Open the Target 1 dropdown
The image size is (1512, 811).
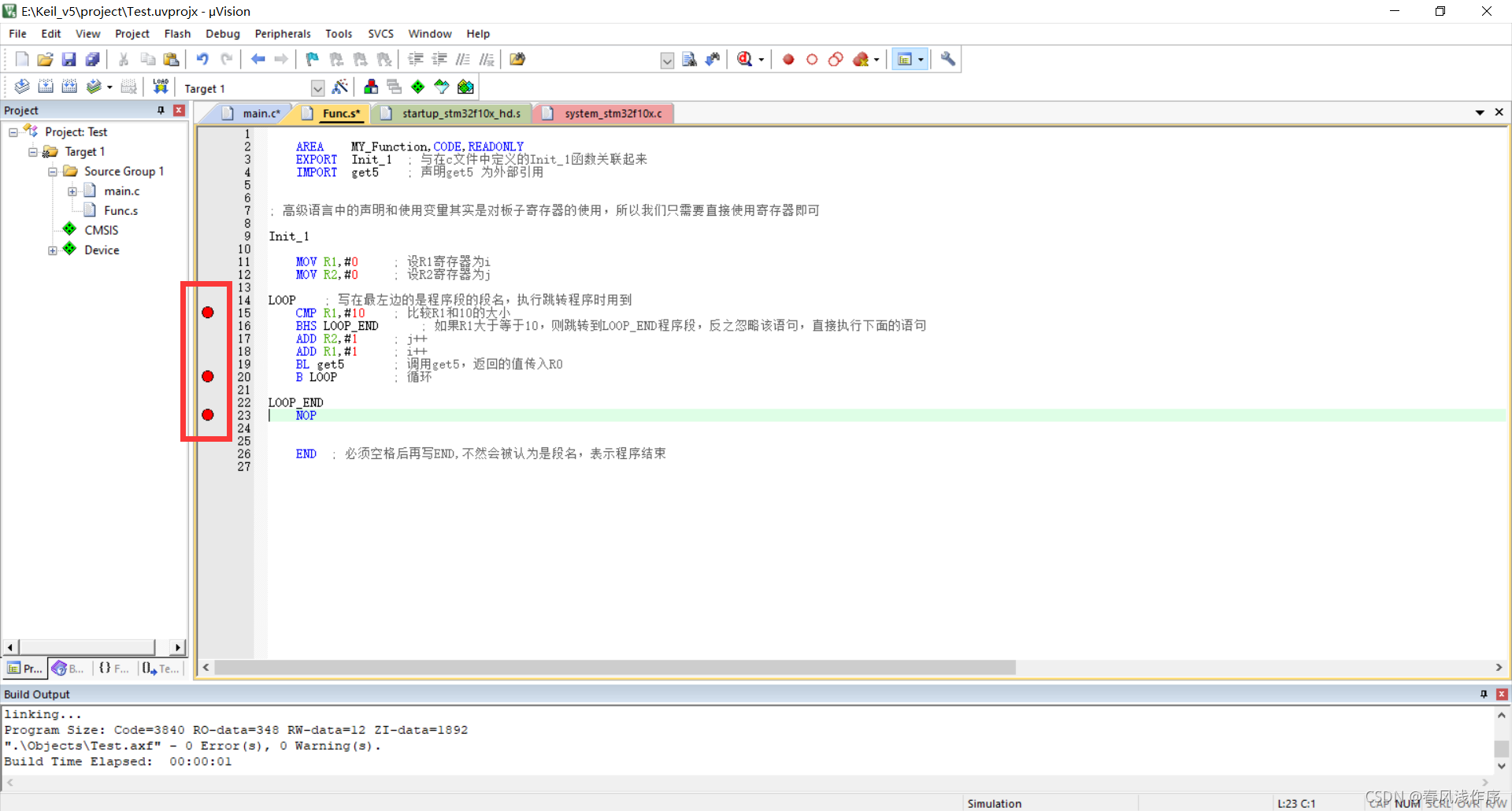[x=317, y=88]
